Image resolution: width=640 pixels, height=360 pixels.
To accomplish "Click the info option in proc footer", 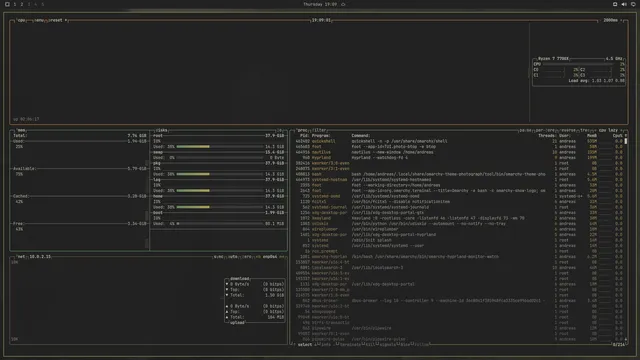I will tap(326, 345).
